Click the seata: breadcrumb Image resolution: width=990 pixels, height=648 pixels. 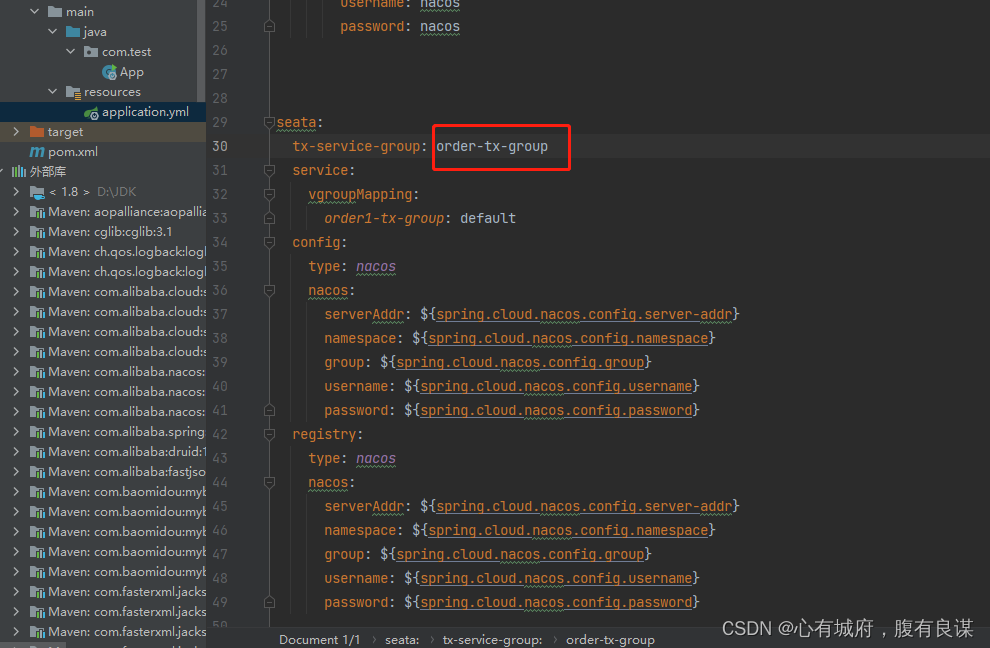point(402,640)
